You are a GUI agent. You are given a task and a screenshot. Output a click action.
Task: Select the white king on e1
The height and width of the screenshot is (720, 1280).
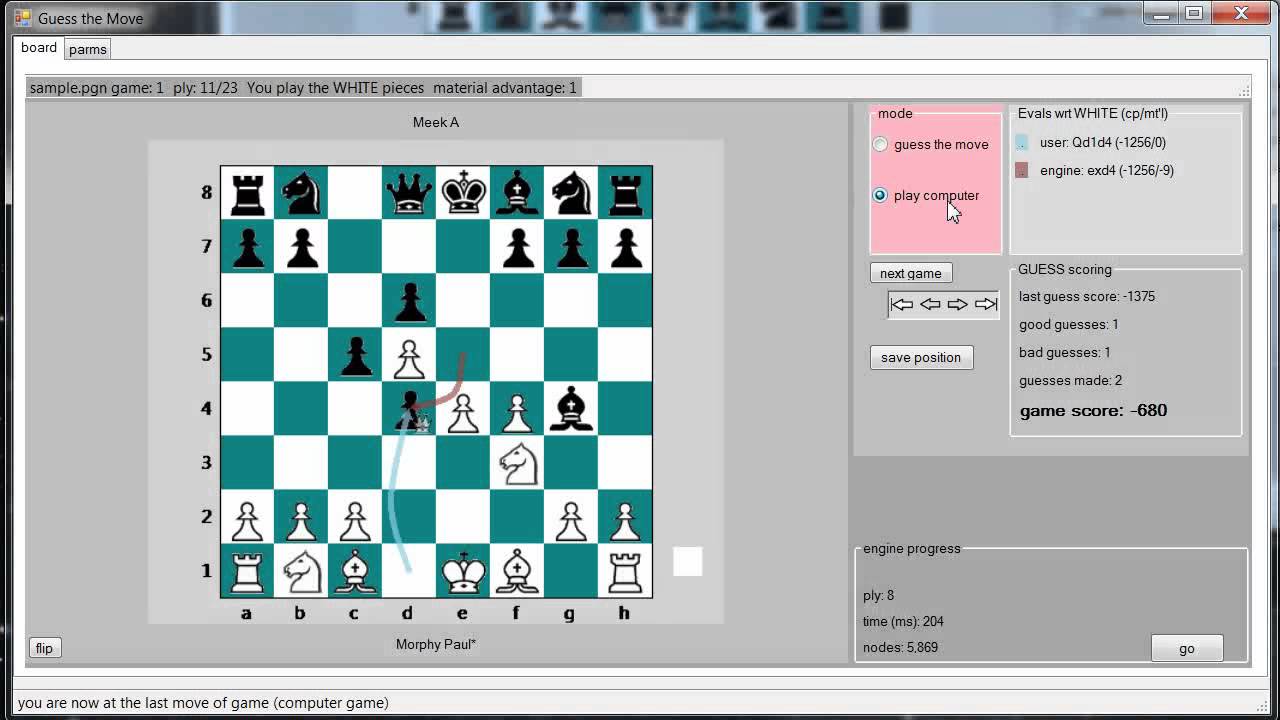click(x=463, y=570)
